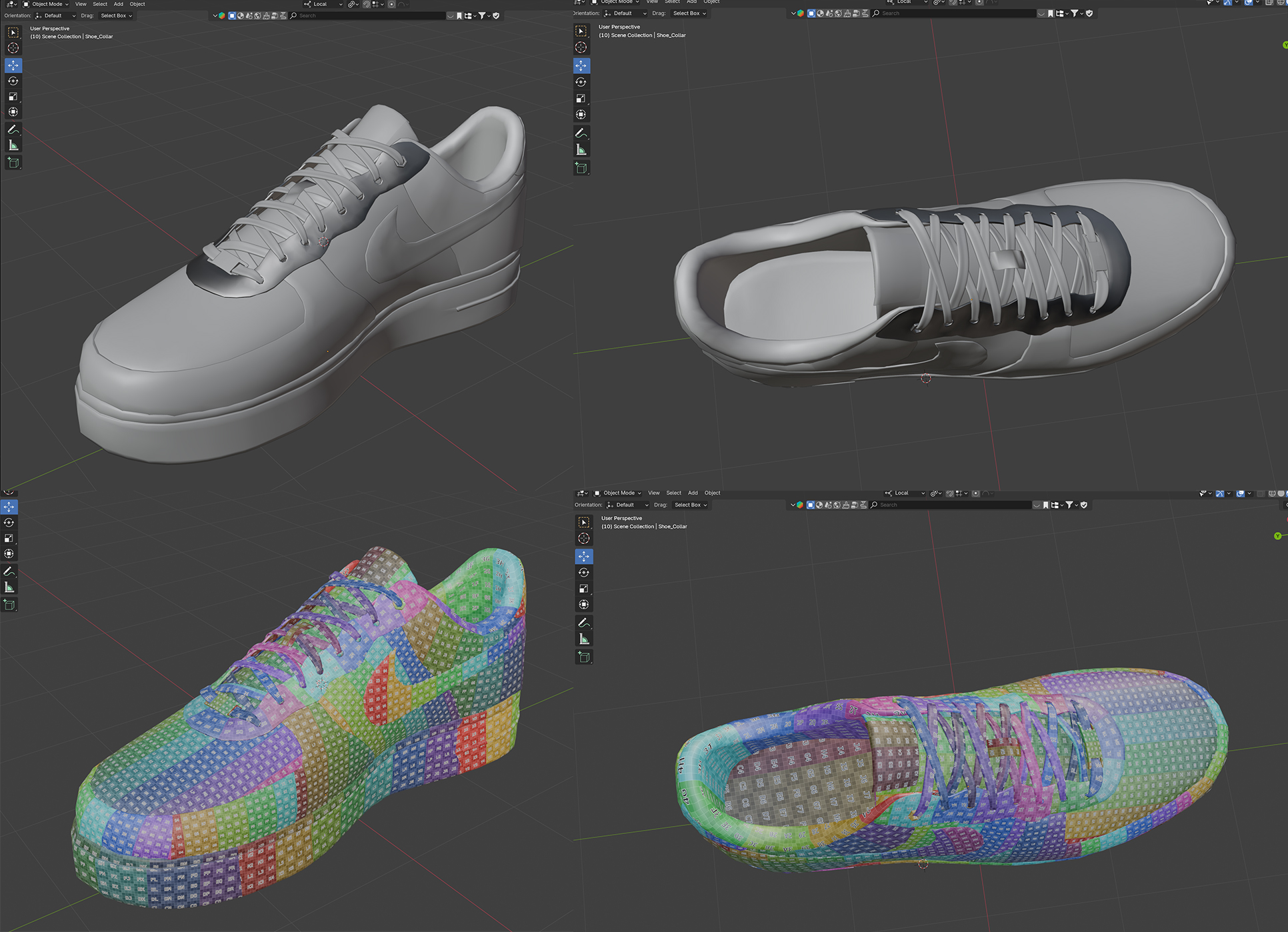The image size is (1288, 932).
Task: Toggle overlays button in bottom-right header
Action: coord(1240,493)
